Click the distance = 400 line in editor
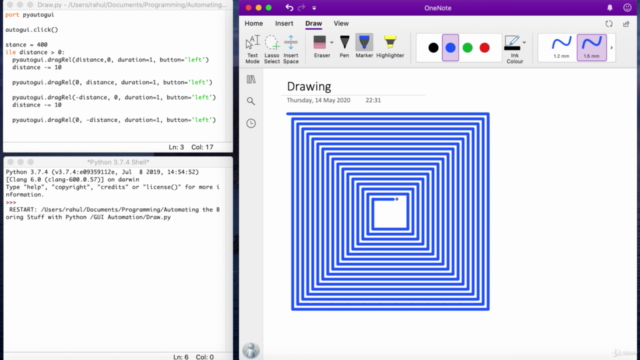 pos(27,44)
